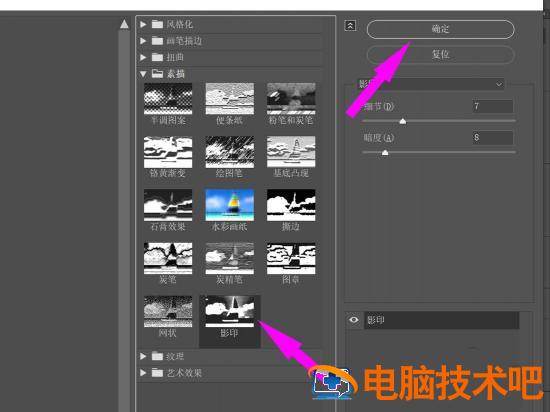
Task: Expand the 扭曲 folder triangle
Action: coord(143,57)
